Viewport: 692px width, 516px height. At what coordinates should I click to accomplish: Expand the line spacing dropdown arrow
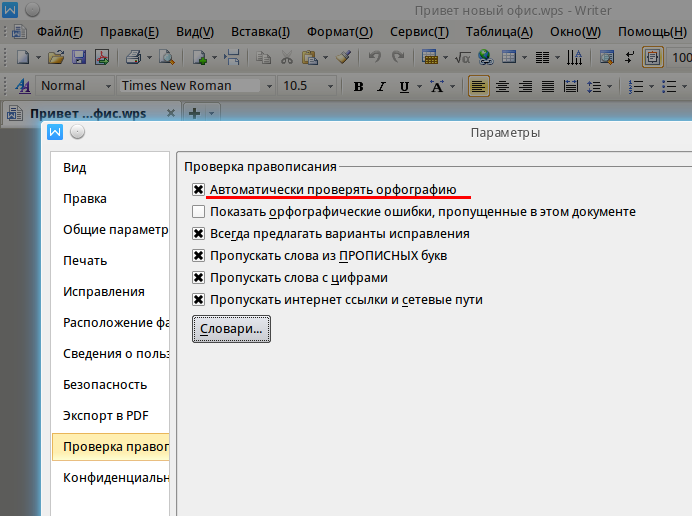point(609,87)
